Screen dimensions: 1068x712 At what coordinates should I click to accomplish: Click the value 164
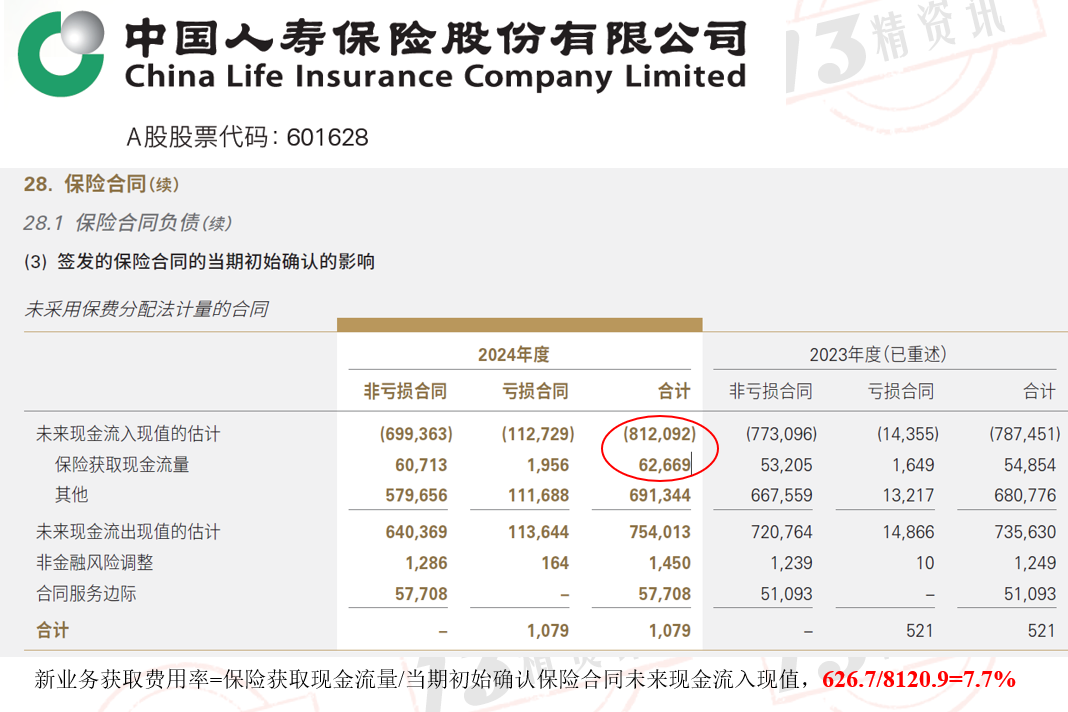555,563
